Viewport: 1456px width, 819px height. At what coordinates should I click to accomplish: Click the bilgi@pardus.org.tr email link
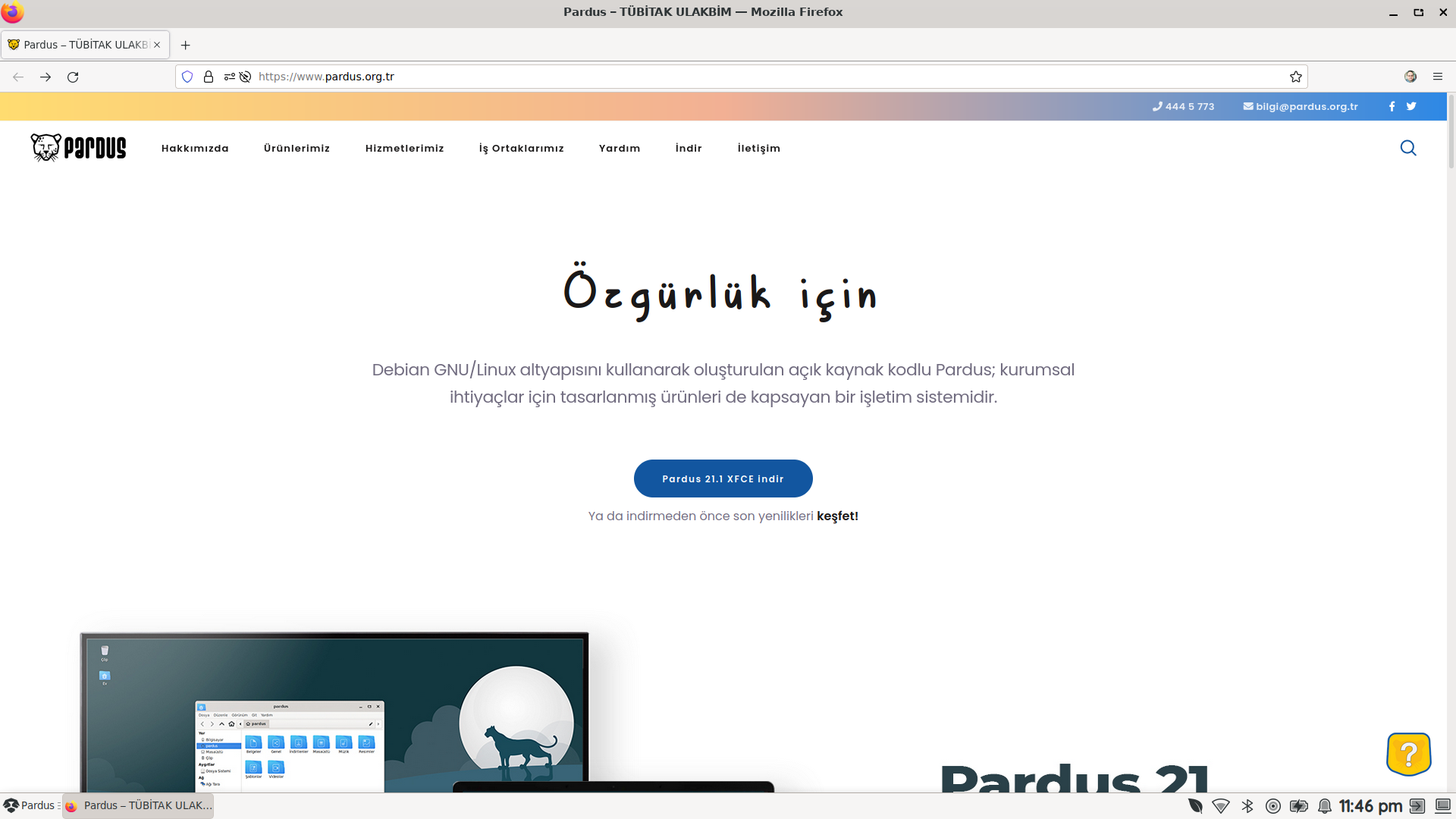[1300, 106]
